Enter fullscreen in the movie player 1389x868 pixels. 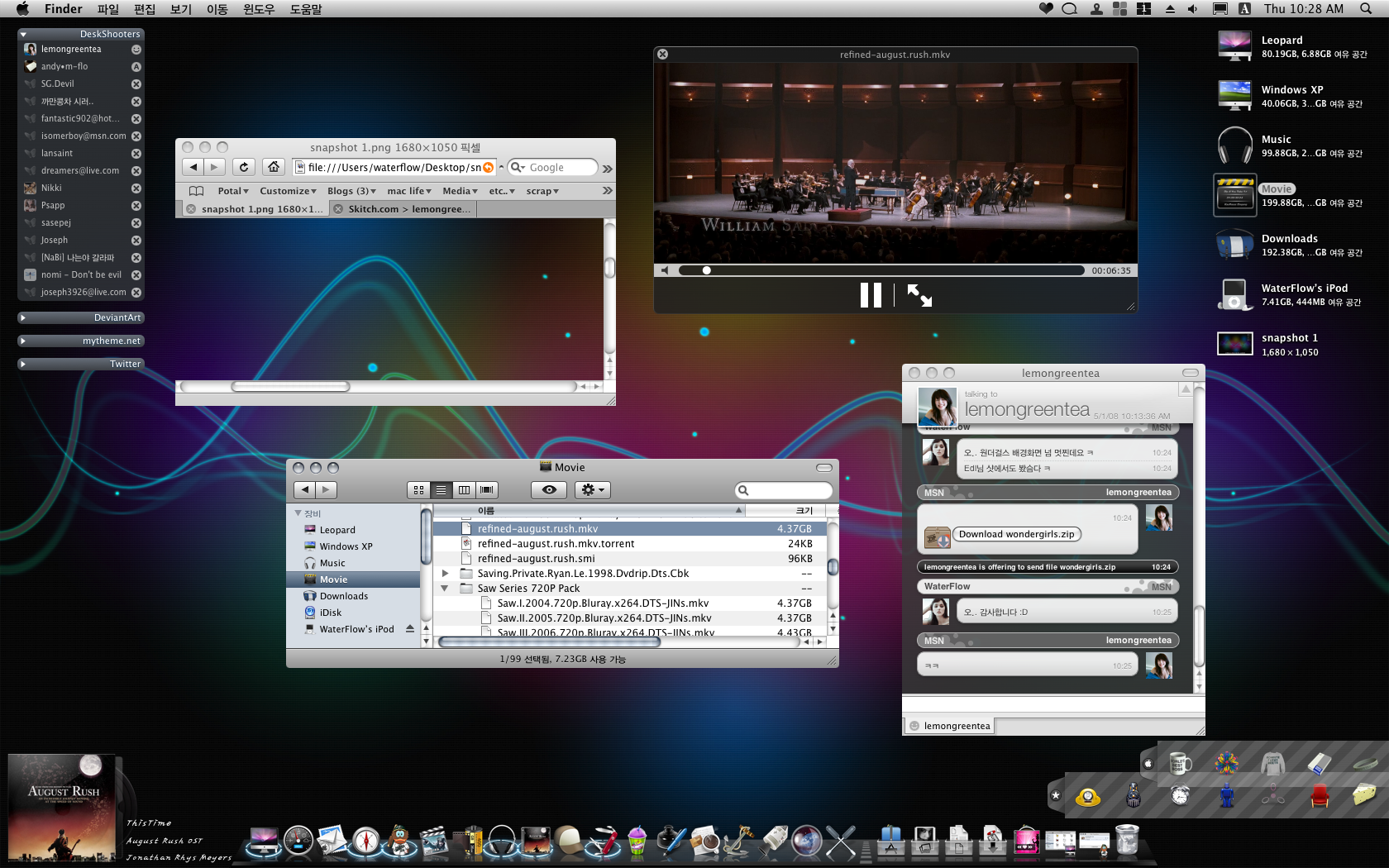[919, 295]
